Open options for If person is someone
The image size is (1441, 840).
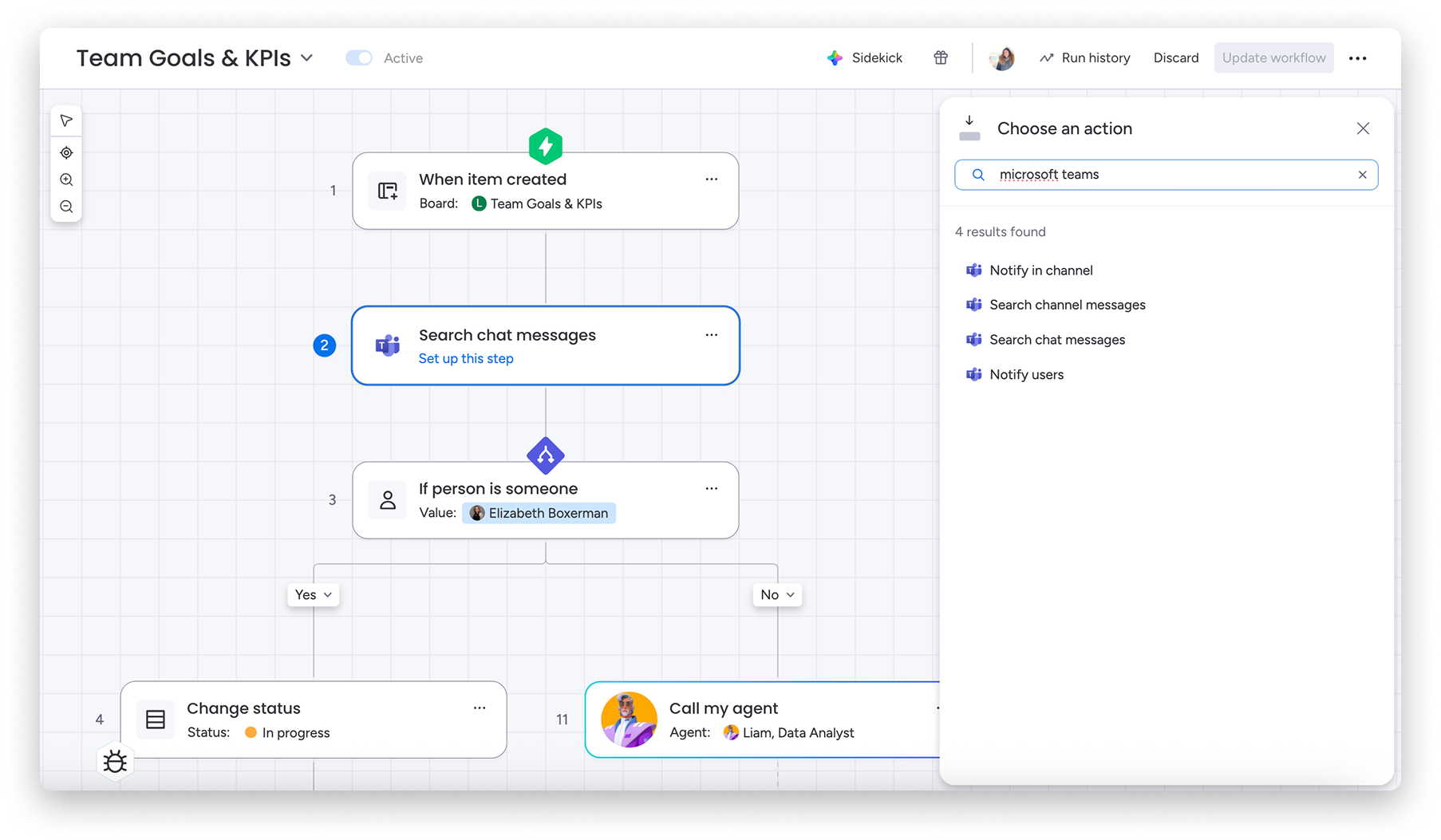tap(712, 488)
